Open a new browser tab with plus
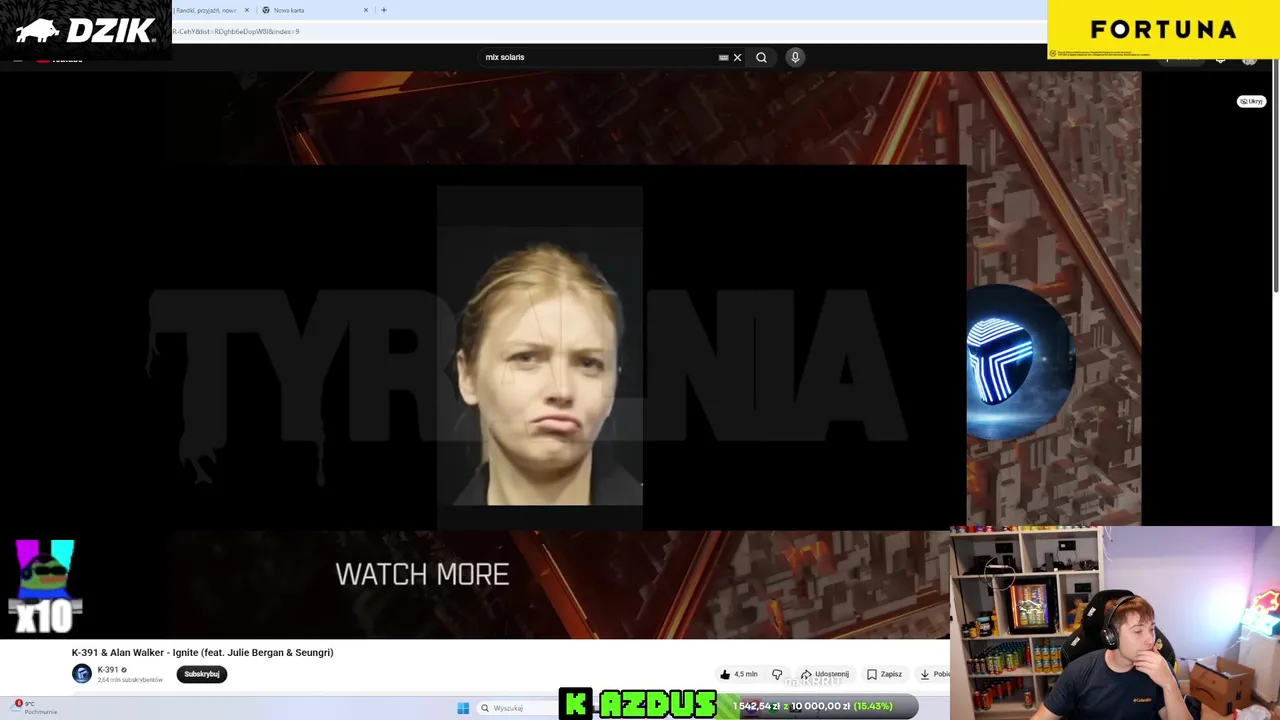 [384, 10]
